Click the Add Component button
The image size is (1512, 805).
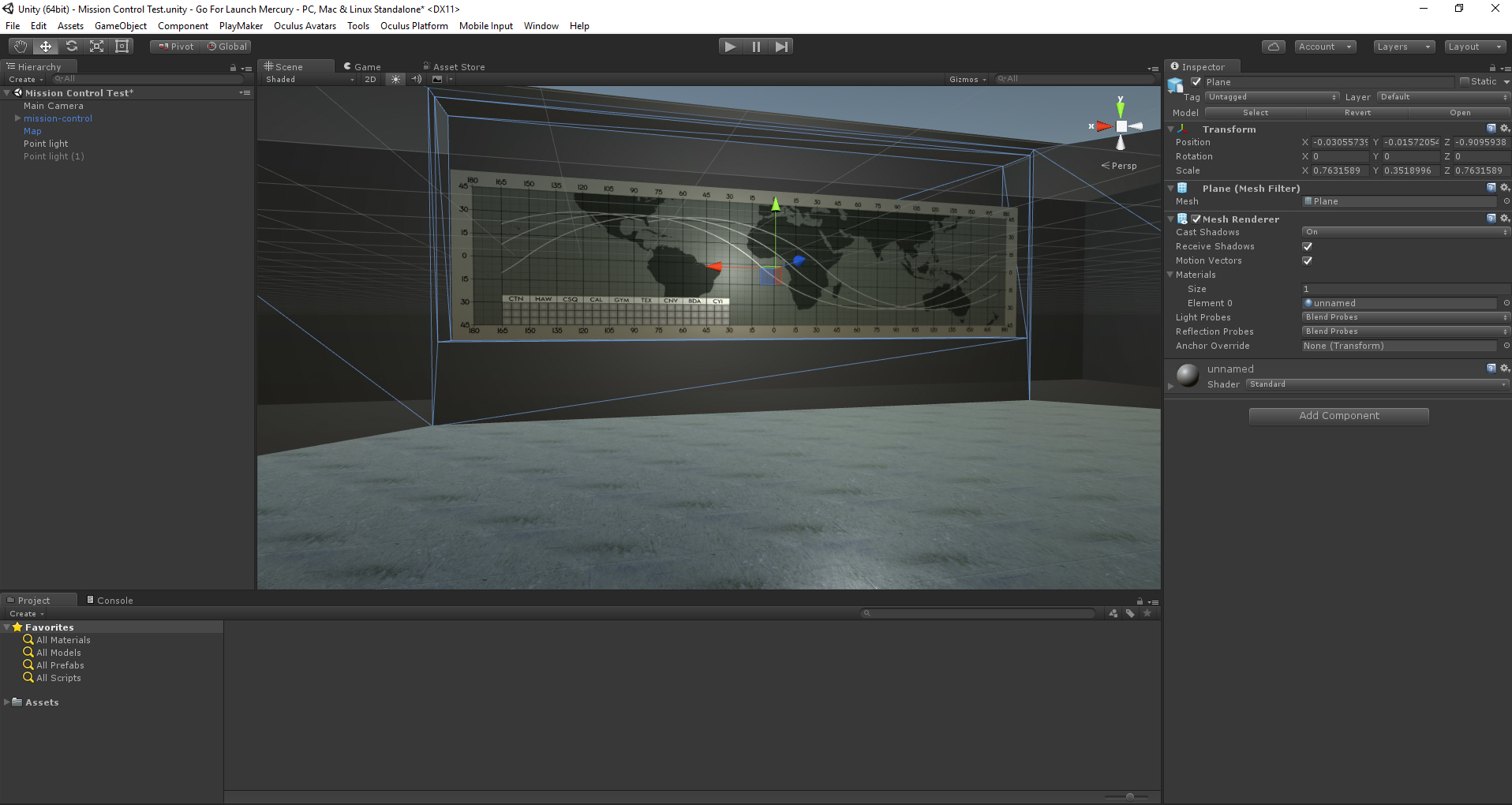(x=1338, y=416)
